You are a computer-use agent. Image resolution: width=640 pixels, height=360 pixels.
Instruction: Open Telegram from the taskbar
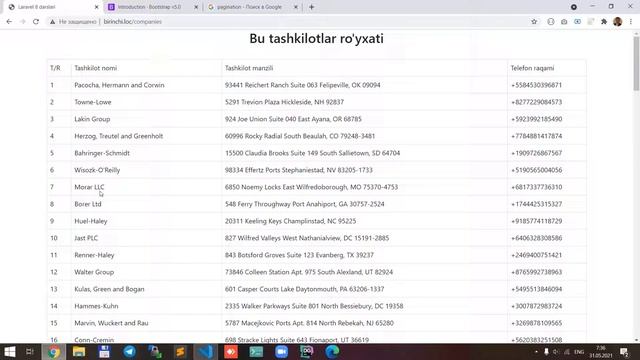[129, 351]
